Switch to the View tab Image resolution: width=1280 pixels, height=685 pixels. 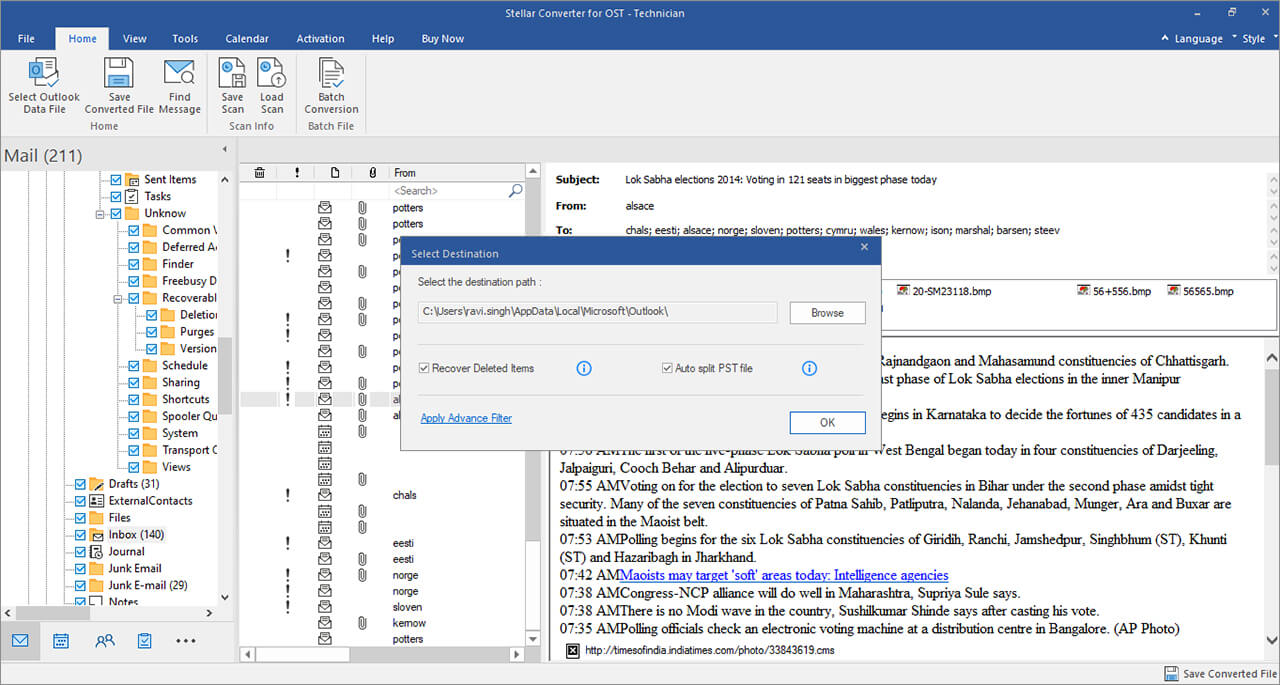click(135, 39)
